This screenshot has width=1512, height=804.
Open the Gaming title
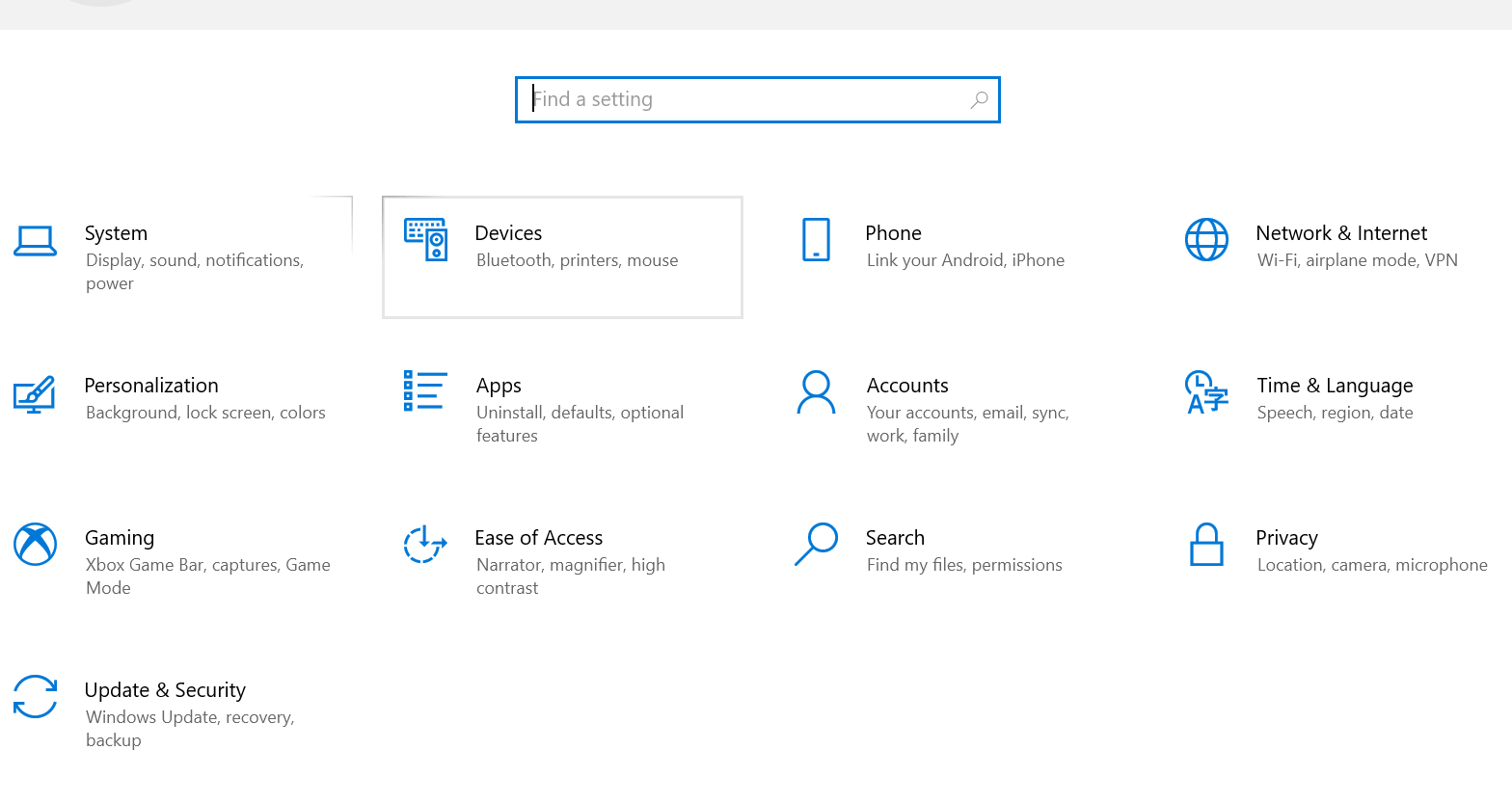pyautogui.click(x=120, y=538)
